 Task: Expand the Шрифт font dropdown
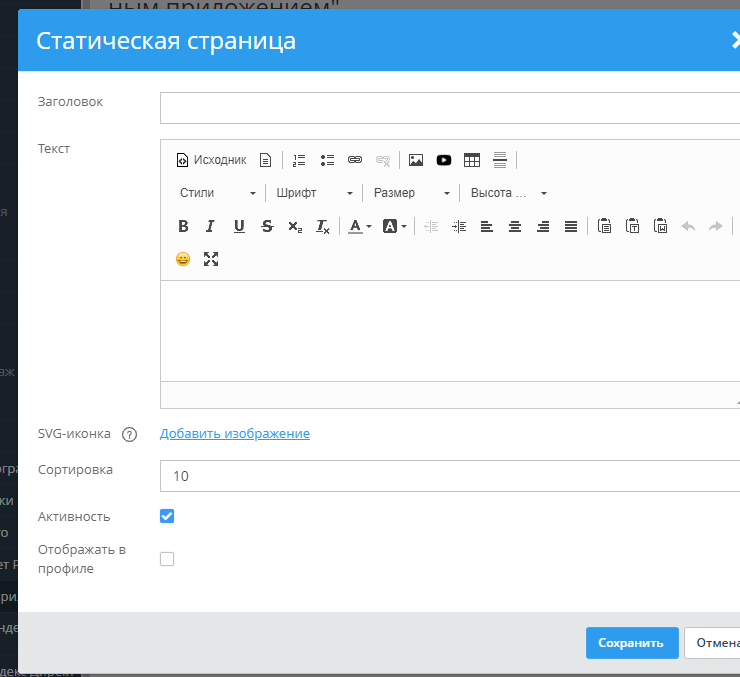pos(315,193)
